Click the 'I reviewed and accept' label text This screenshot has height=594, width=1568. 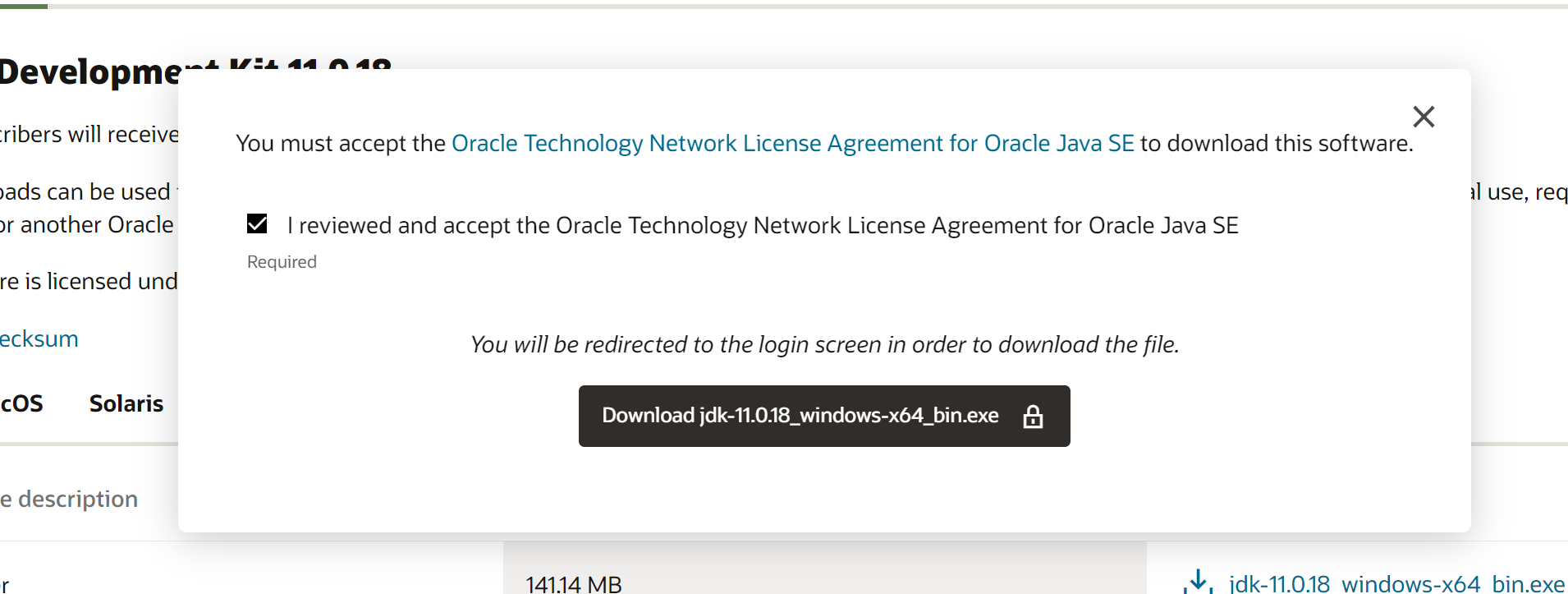763,225
